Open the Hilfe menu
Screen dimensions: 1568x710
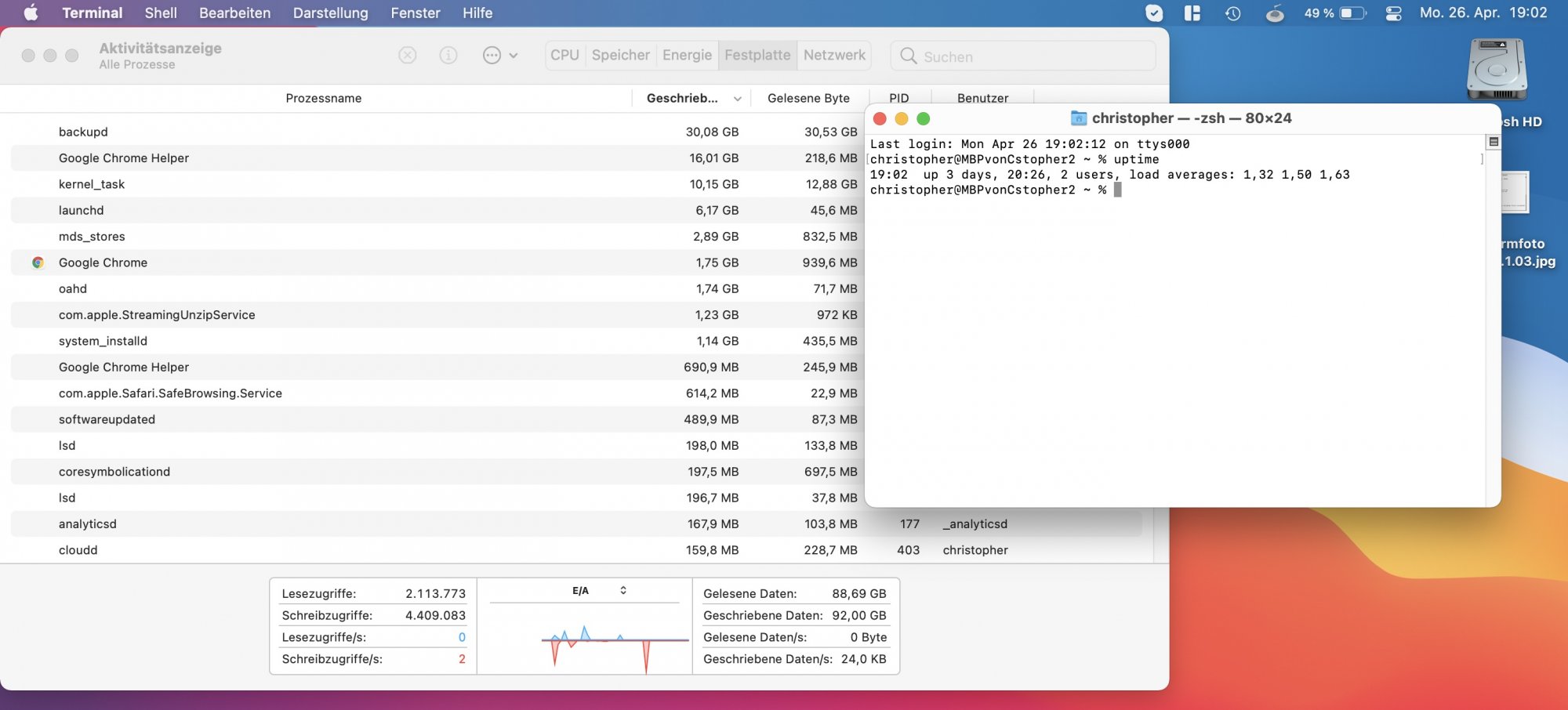pyautogui.click(x=477, y=13)
